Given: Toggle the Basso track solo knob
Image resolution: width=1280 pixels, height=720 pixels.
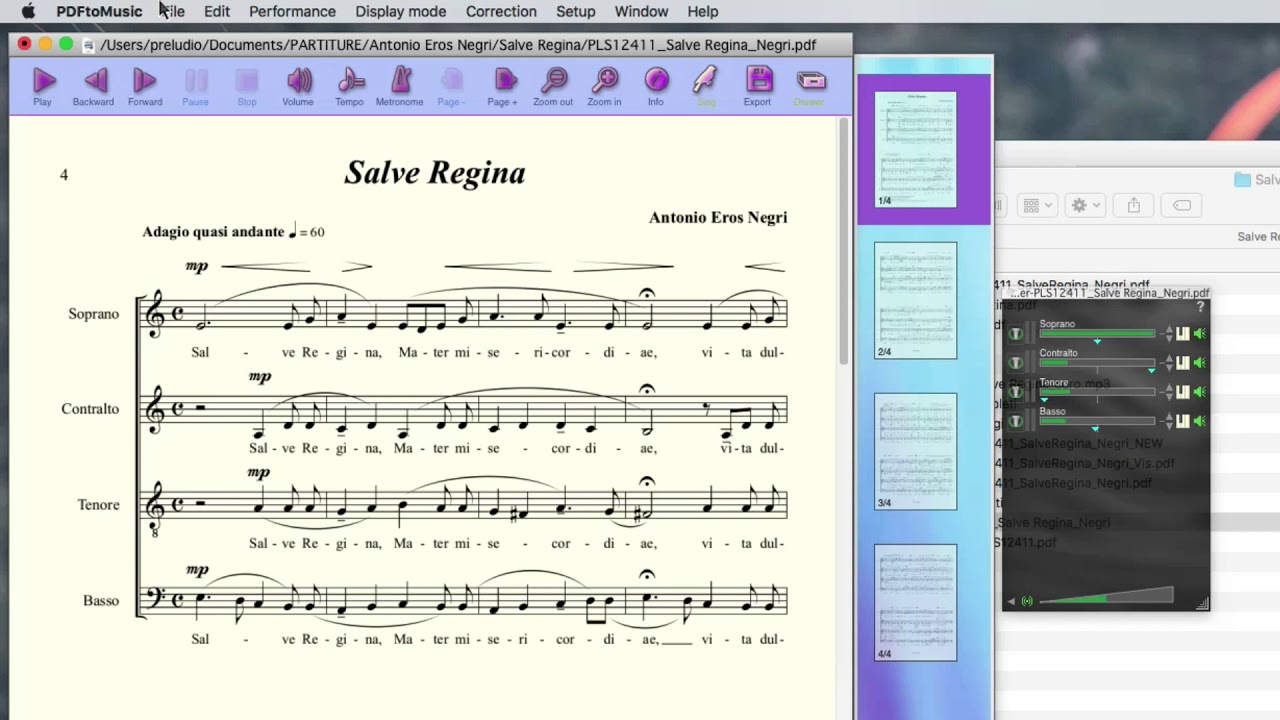Looking at the screenshot, I should [1016, 421].
